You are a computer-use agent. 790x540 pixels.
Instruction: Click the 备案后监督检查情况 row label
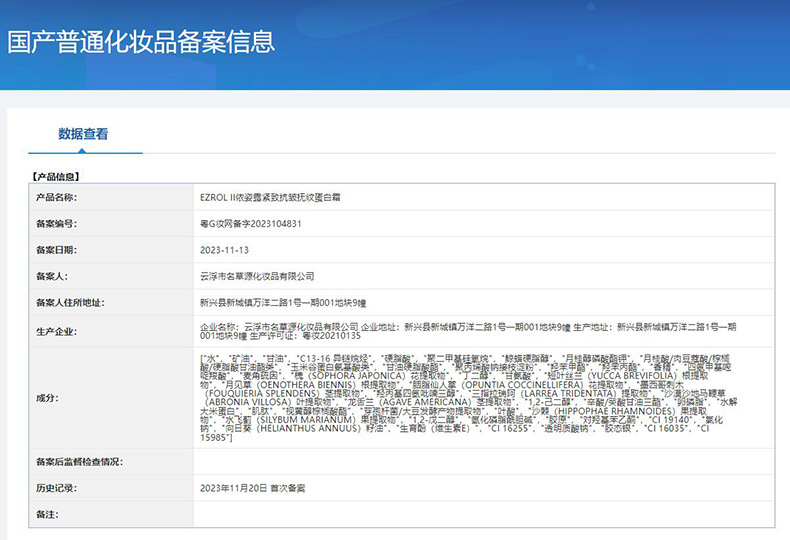point(79,461)
